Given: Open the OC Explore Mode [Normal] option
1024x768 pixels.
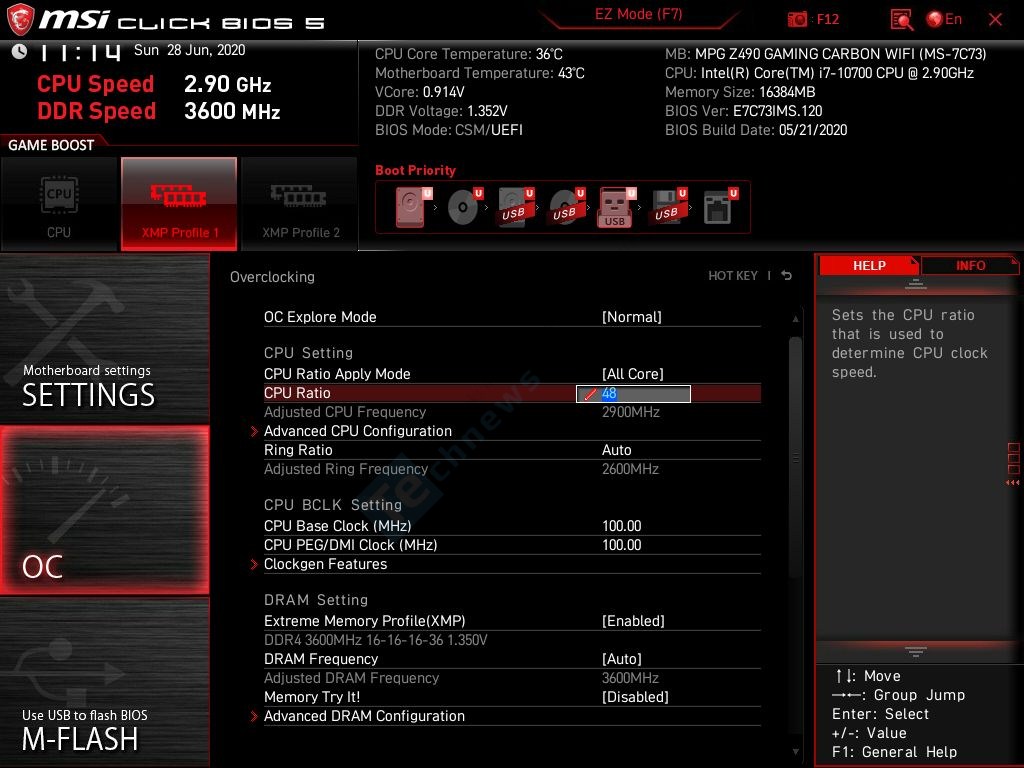Looking at the screenshot, I should [x=632, y=317].
